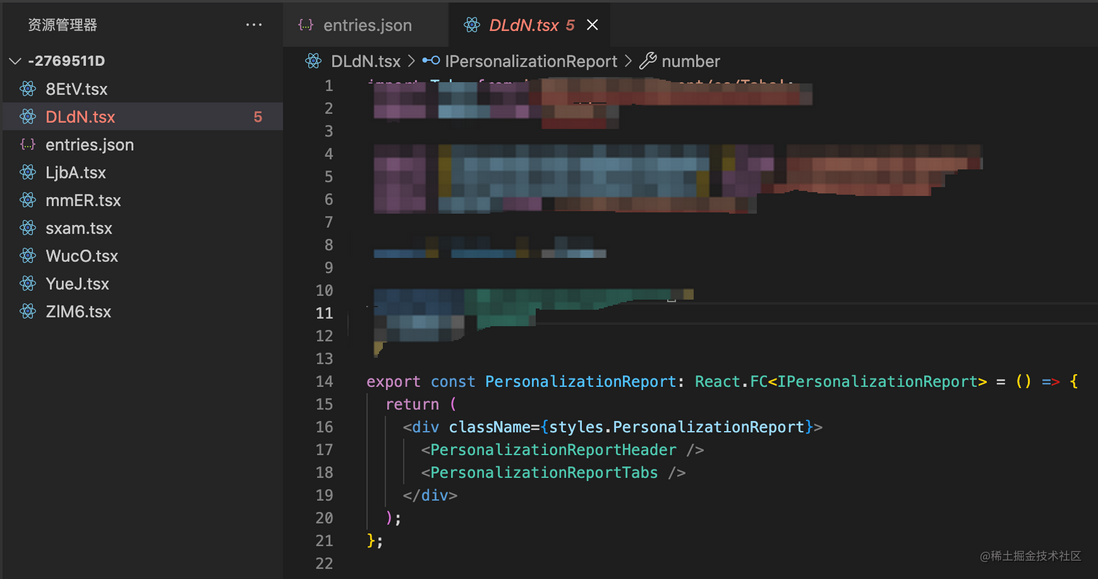Image resolution: width=1098 pixels, height=579 pixels.
Task: Click the return keyword on line 15
Action: pos(412,404)
